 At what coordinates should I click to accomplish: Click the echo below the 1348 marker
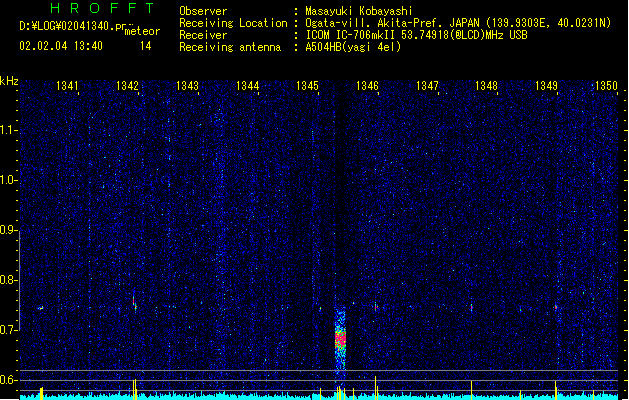tap(471, 307)
